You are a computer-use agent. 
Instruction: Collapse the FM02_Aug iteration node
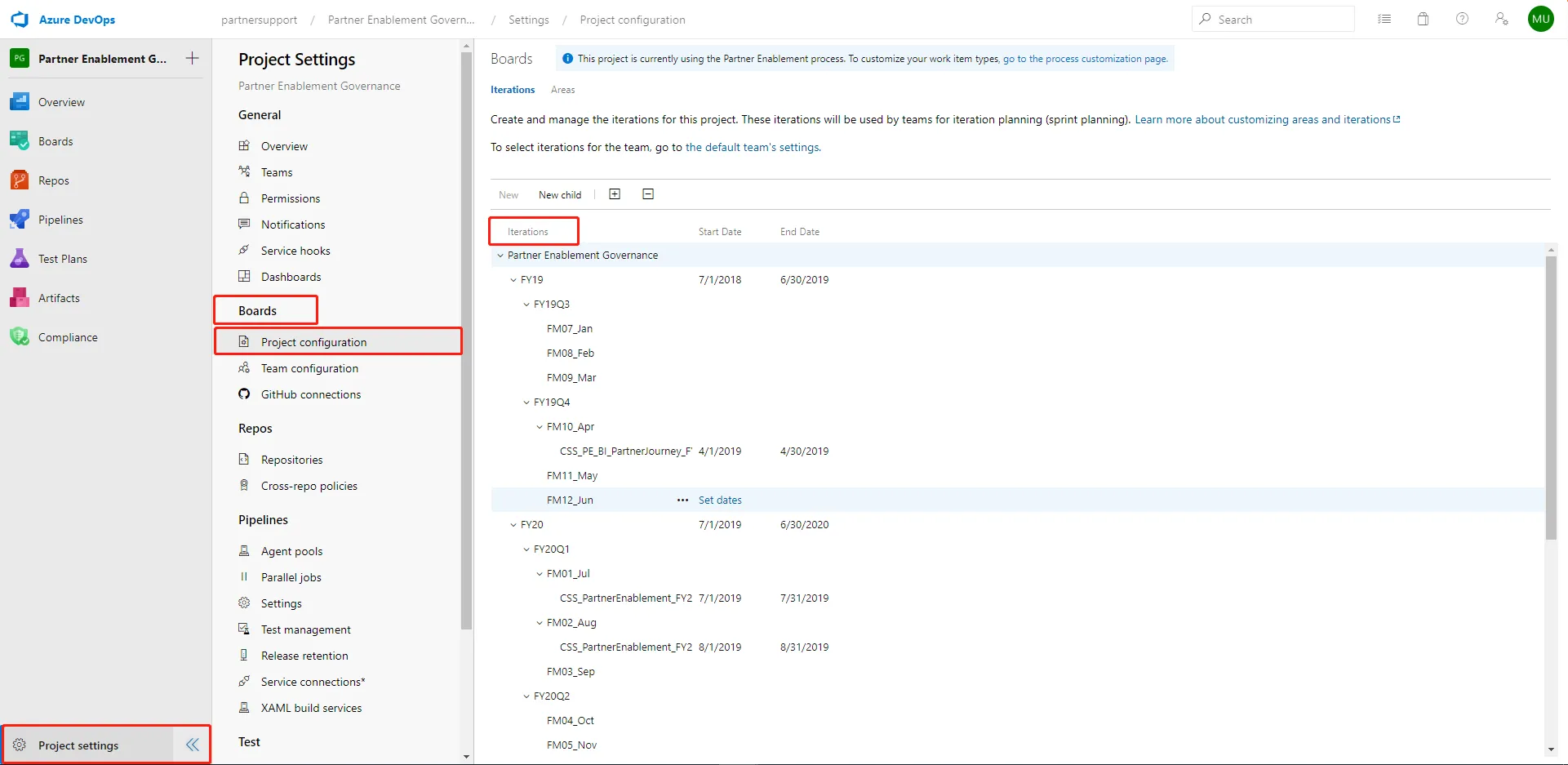click(540, 623)
